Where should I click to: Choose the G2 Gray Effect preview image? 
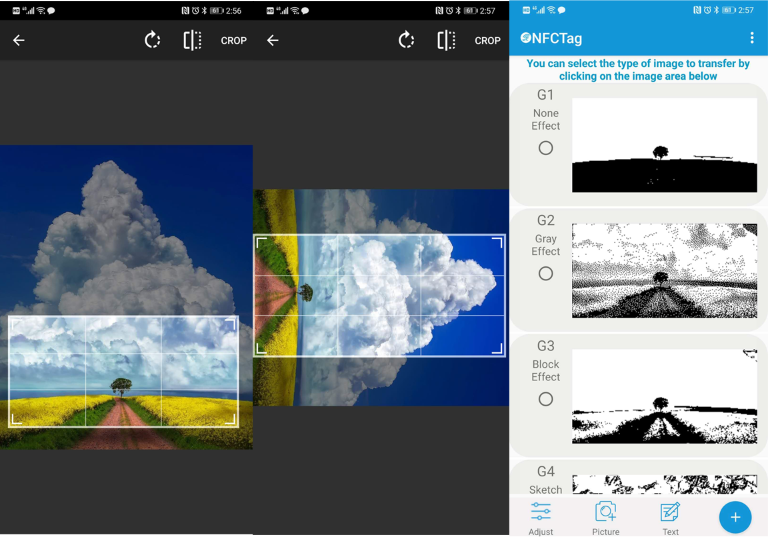coord(665,271)
